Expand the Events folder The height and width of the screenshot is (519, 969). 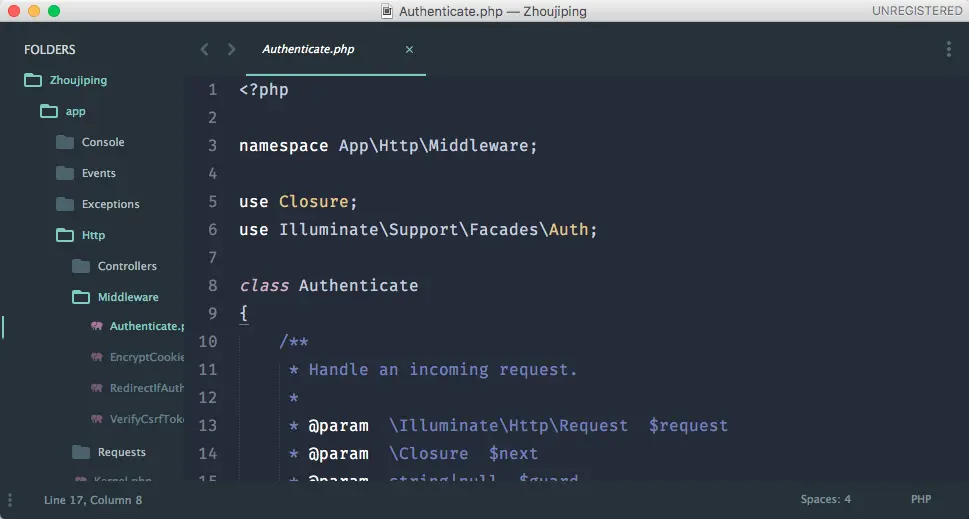tap(99, 173)
